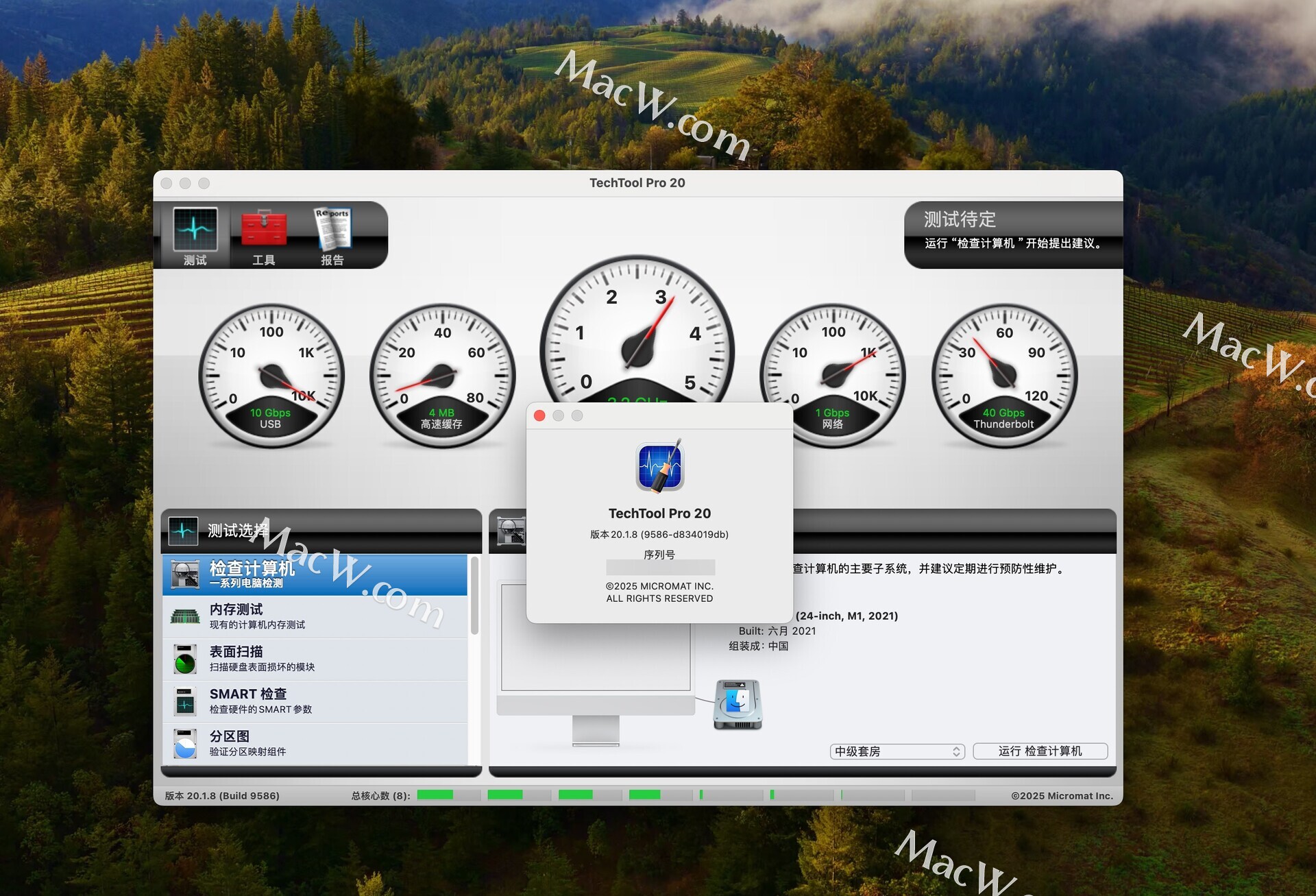
Task: Click the 测试待定 advice panel
Action: (1013, 234)
